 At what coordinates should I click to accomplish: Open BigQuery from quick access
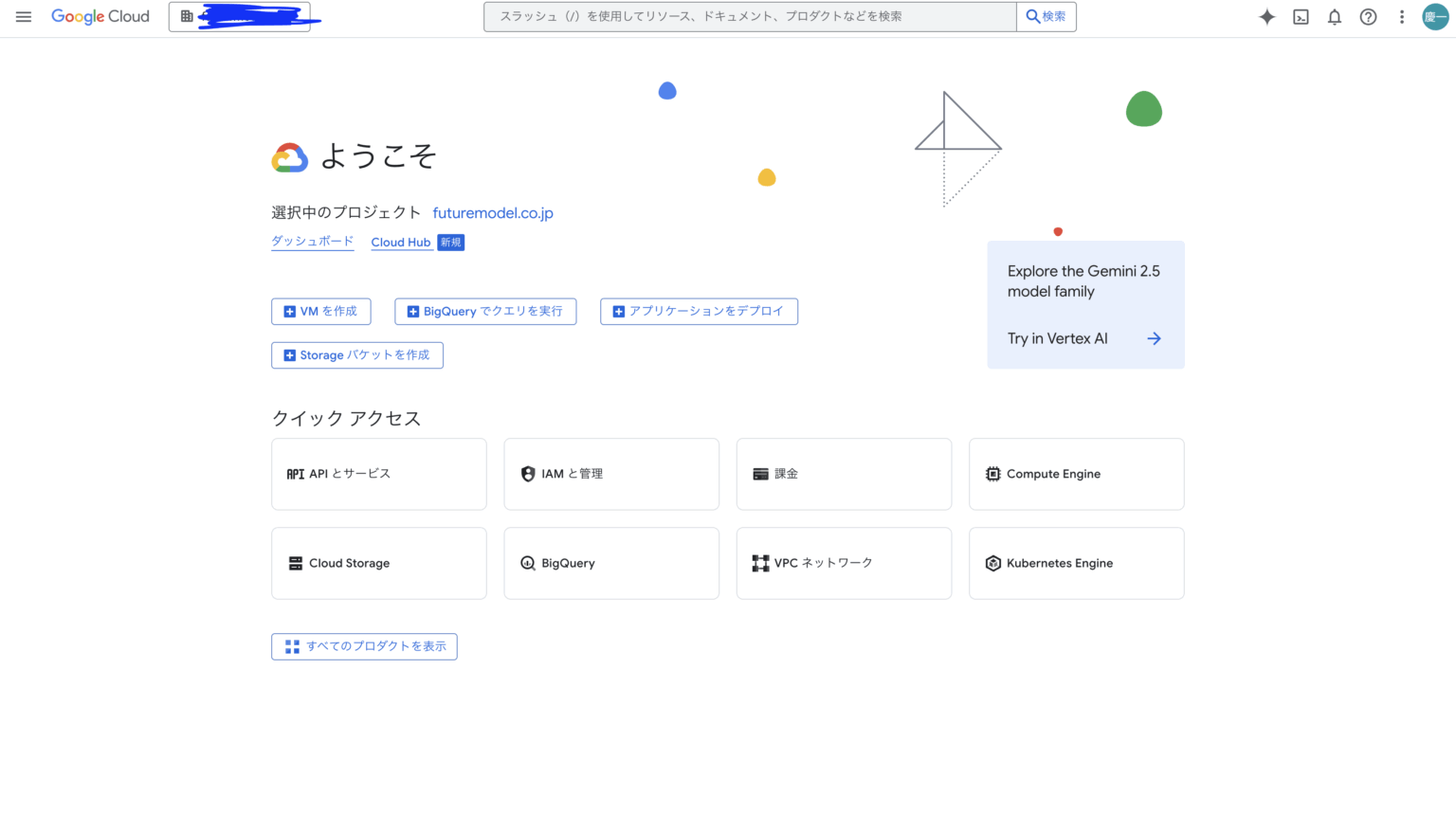coord(611,563)
